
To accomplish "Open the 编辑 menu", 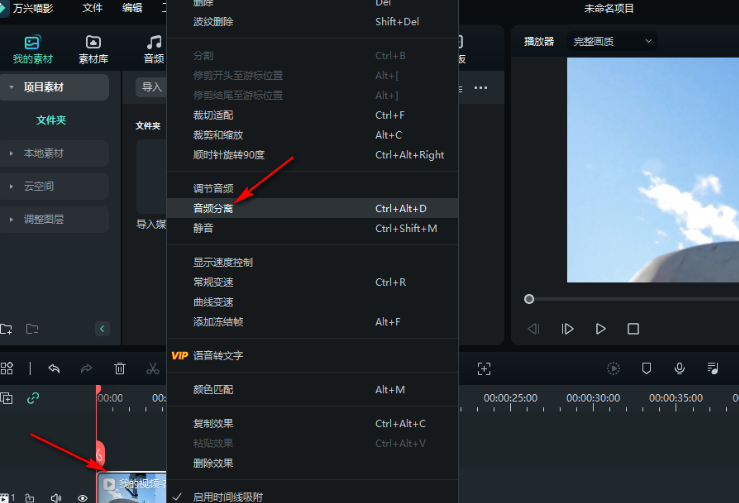I will pos(132,8).
